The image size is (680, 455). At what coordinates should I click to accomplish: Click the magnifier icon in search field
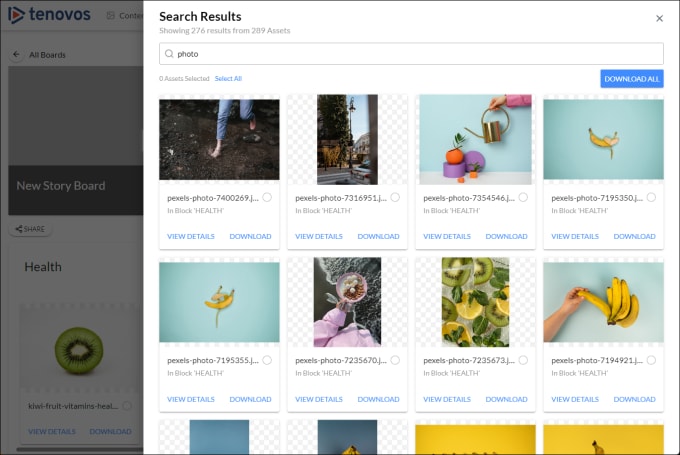(169, 54)
